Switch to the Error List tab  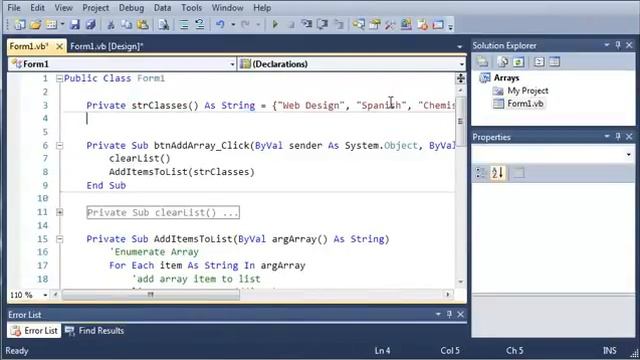coord(34,331)
